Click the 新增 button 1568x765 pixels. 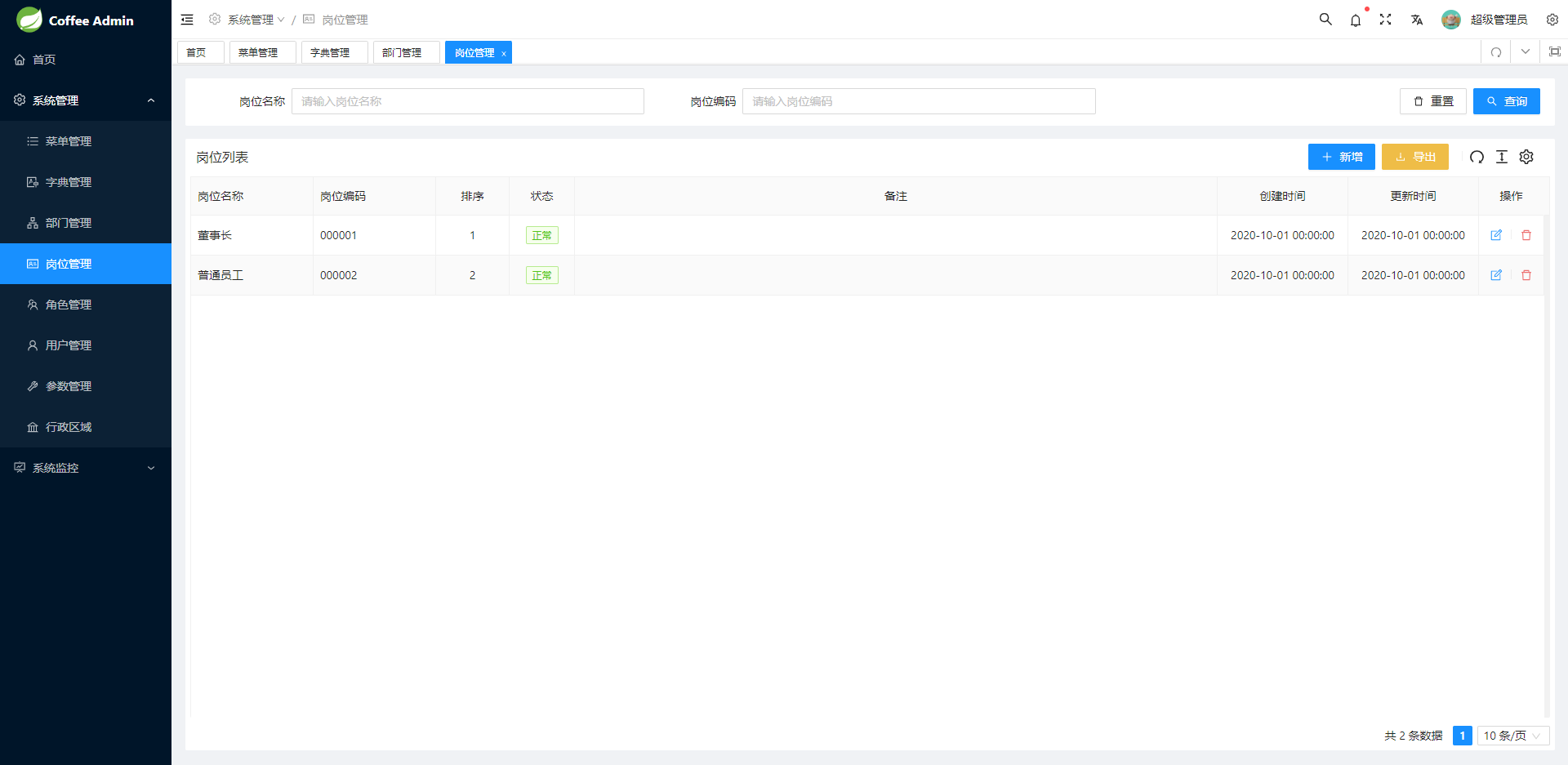point(1341,157)
